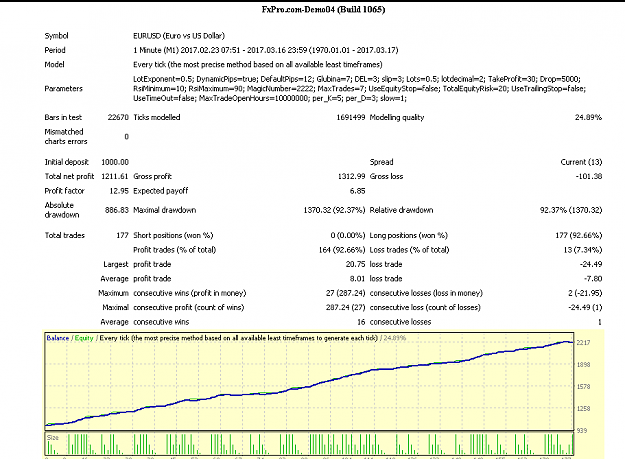Click the 2217 y-axis label on chart
Image resolution: width=625 pixels, height=459 pixels.
pos(583,343)
